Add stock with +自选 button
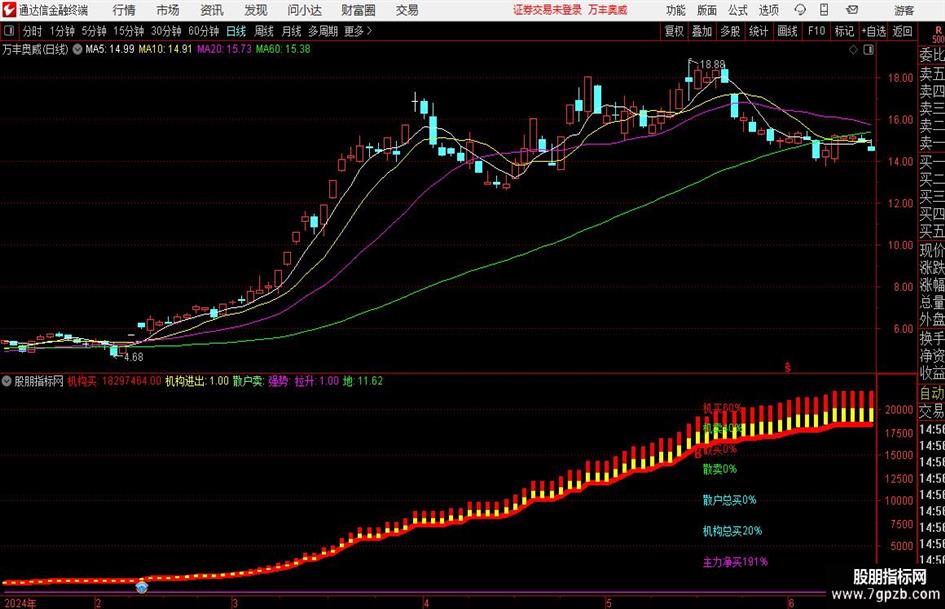This screenshot has height=609, width=945. pos(873,31)
